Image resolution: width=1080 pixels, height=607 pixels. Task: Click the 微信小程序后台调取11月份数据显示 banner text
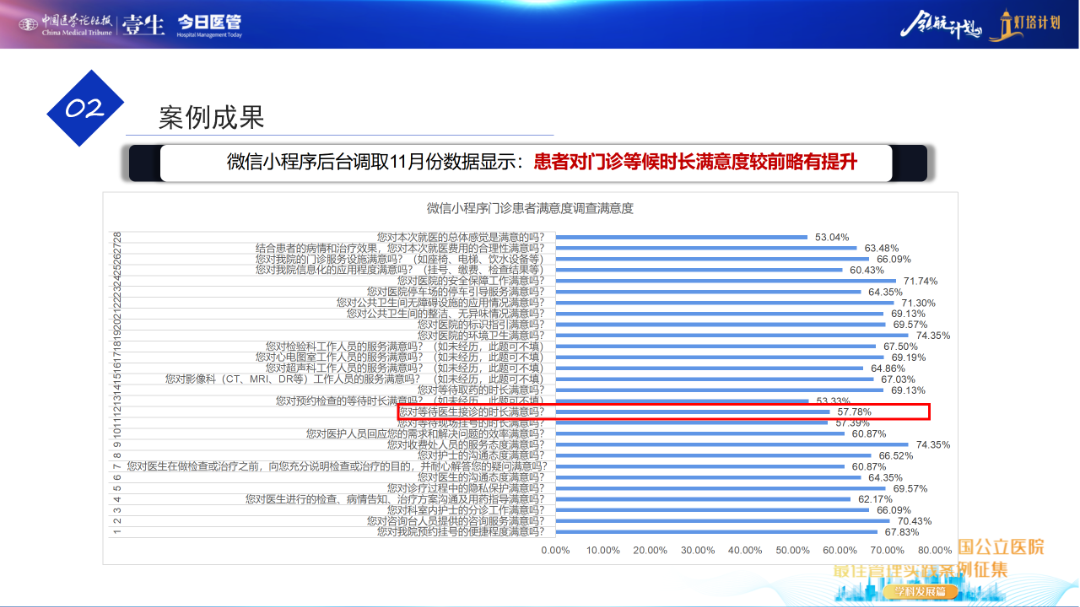pyautogui.click(x=378, y=162)
